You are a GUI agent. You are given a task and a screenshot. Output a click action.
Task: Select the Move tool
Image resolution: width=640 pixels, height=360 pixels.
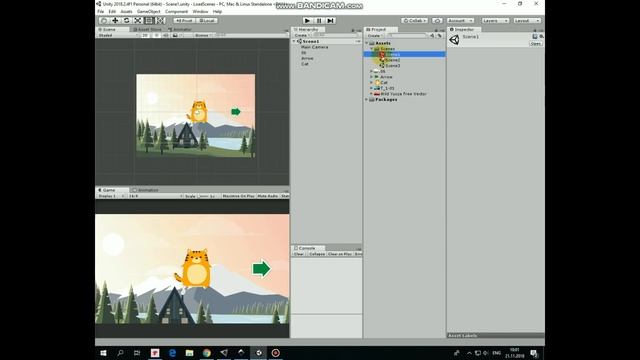tap(115, 20)
